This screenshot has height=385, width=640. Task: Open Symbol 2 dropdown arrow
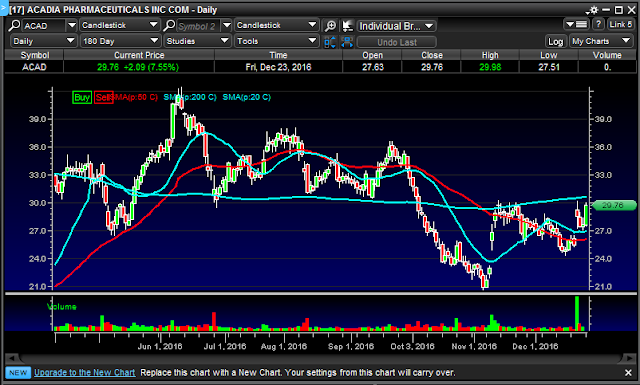227,25
